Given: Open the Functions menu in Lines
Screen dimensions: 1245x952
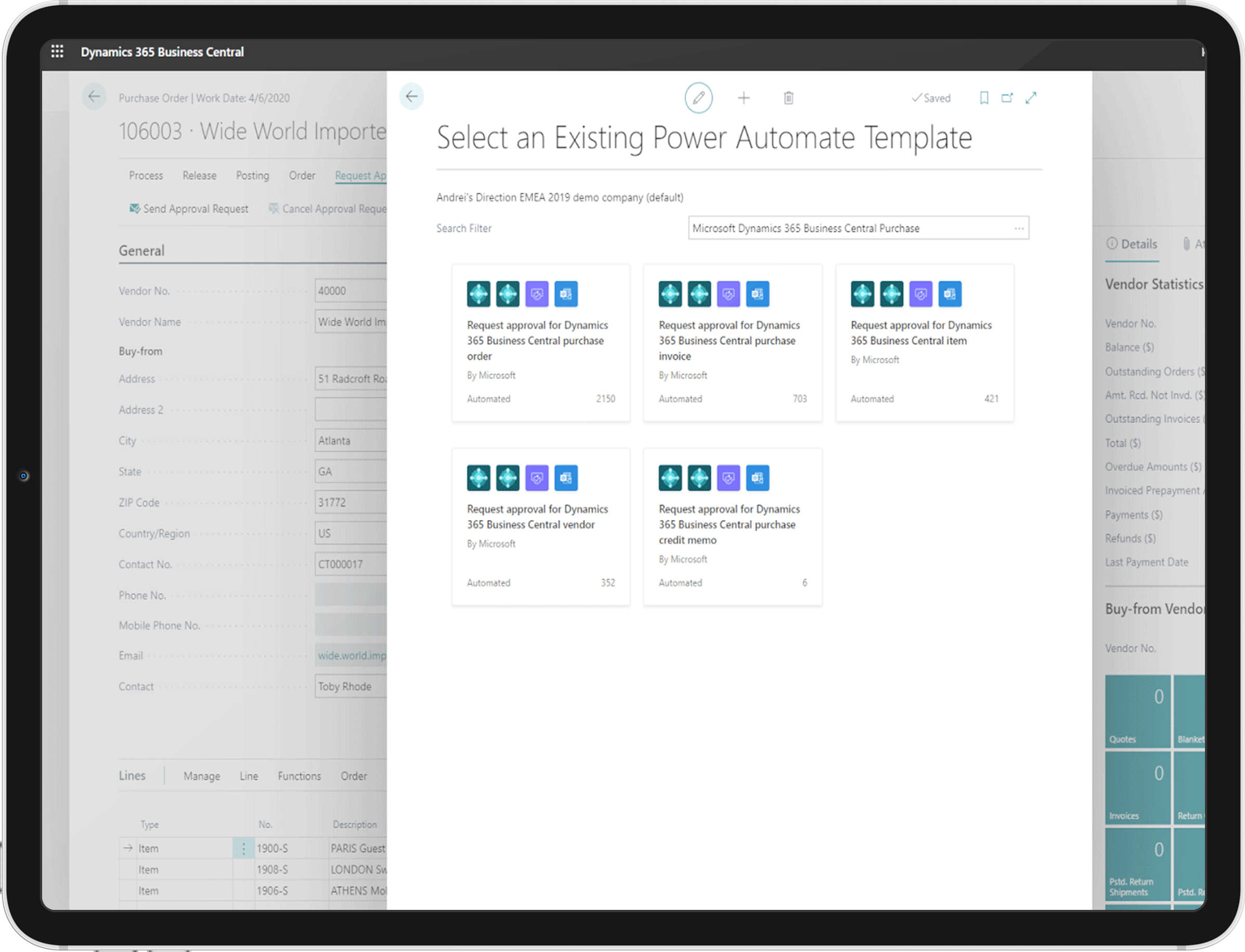Looking at the screenshot, I should (x=299, y=776).
